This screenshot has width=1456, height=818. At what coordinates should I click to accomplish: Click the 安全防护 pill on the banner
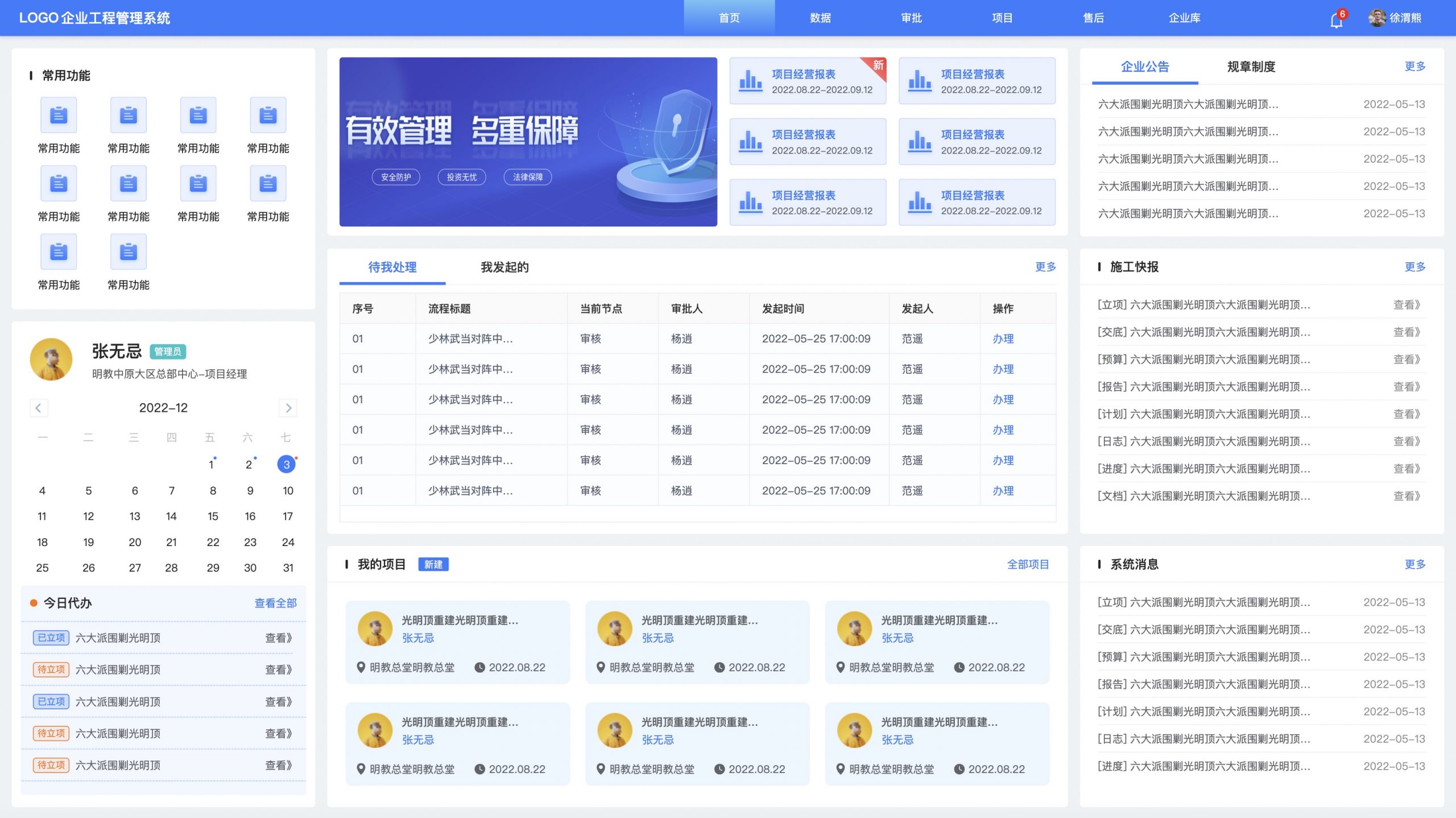pos(396,177)
